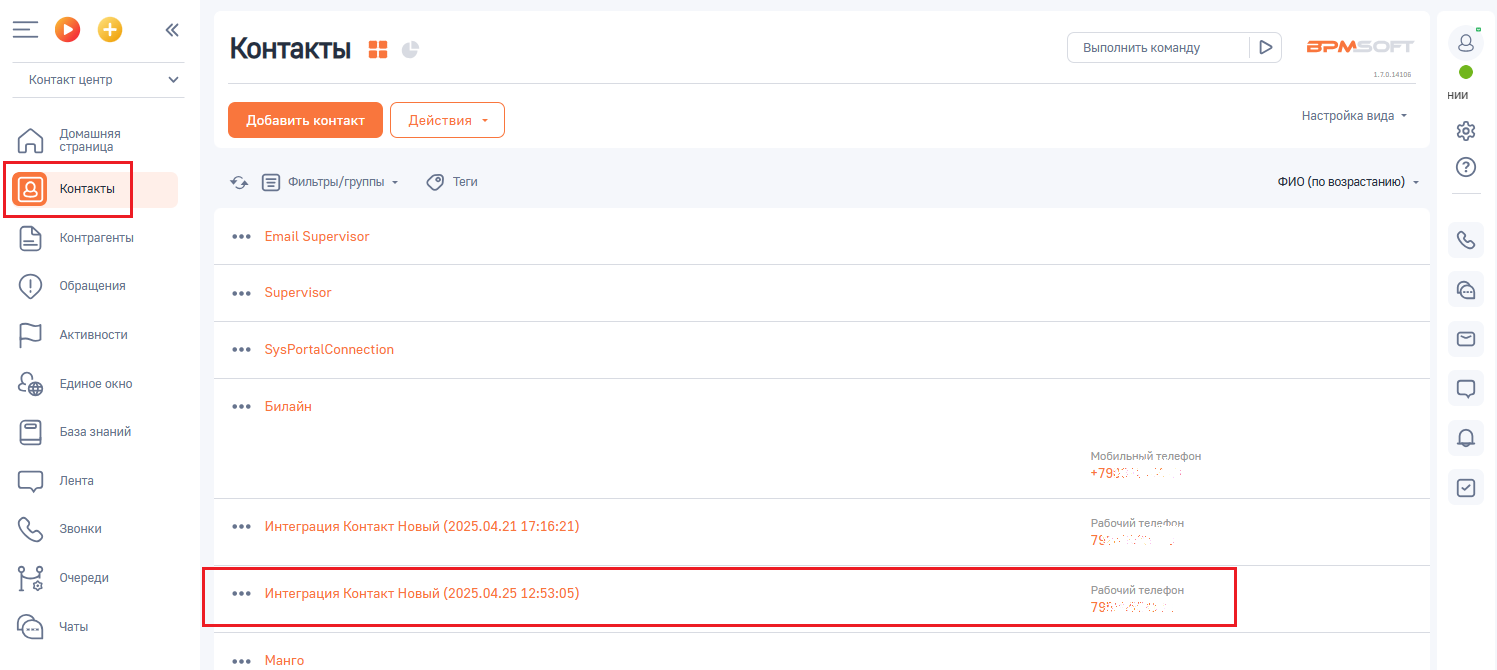Viewport: 1497px width, 670px height.
Task: Open the email panel envelope icon
Action: coord(1466,339)
